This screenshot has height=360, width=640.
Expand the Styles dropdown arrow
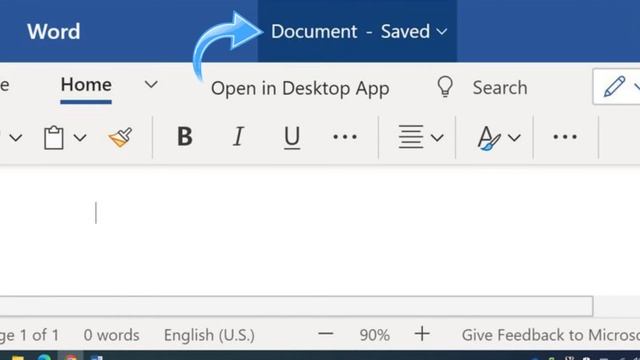(514, 138)
